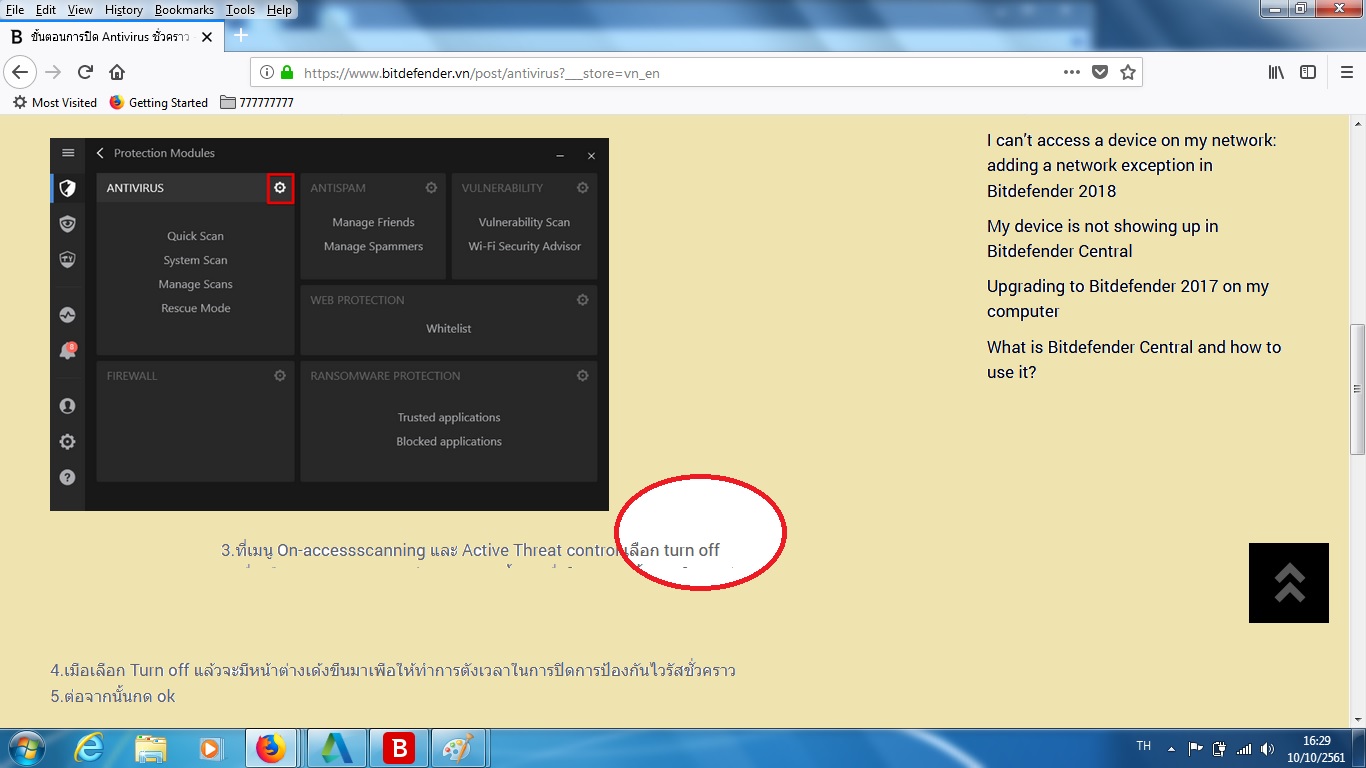1366x768 pixels.
Task: Open the clock showing 16:29
Action: [1318, 748]
